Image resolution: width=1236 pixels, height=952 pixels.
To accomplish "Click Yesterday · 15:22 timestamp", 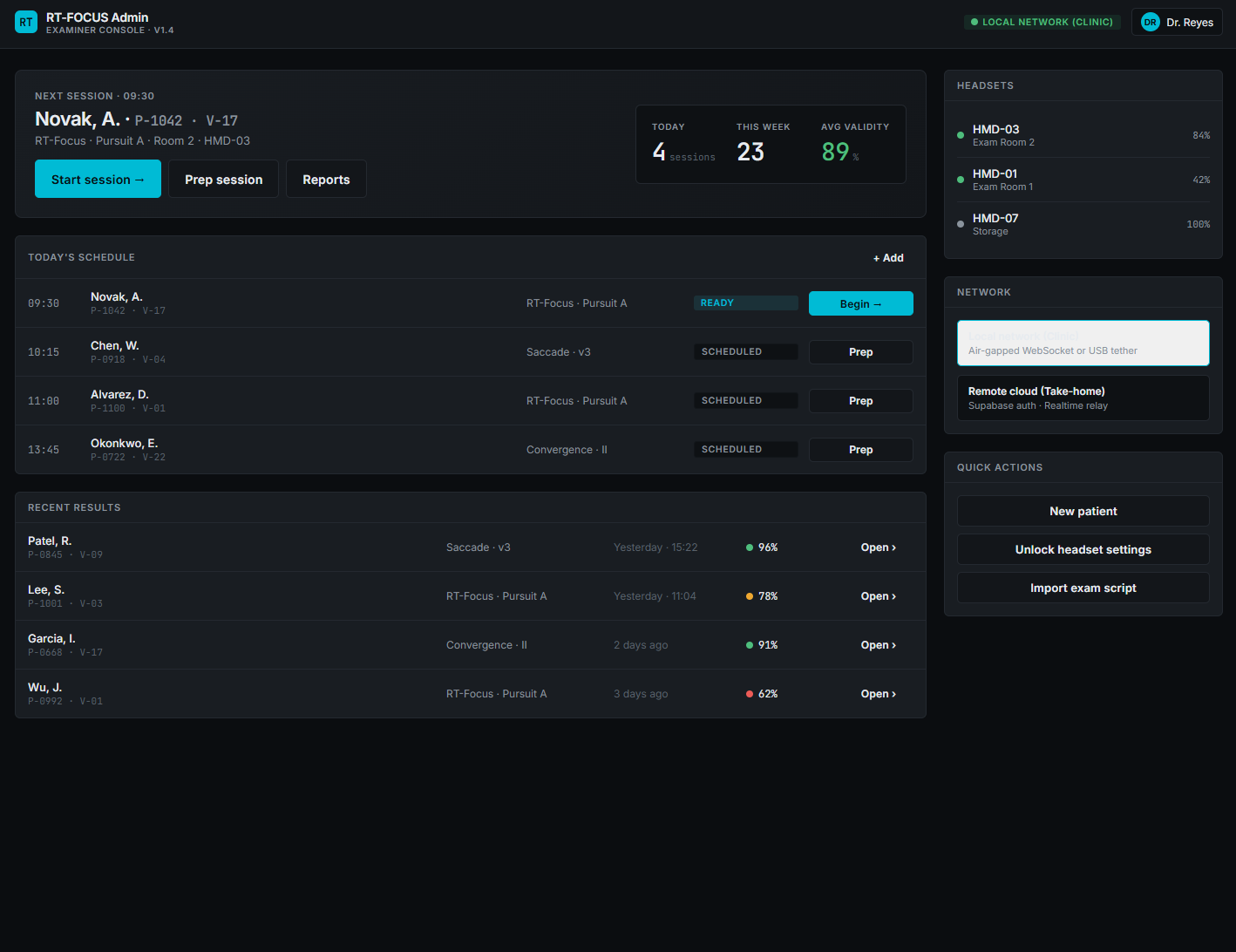I will point(655,547).
